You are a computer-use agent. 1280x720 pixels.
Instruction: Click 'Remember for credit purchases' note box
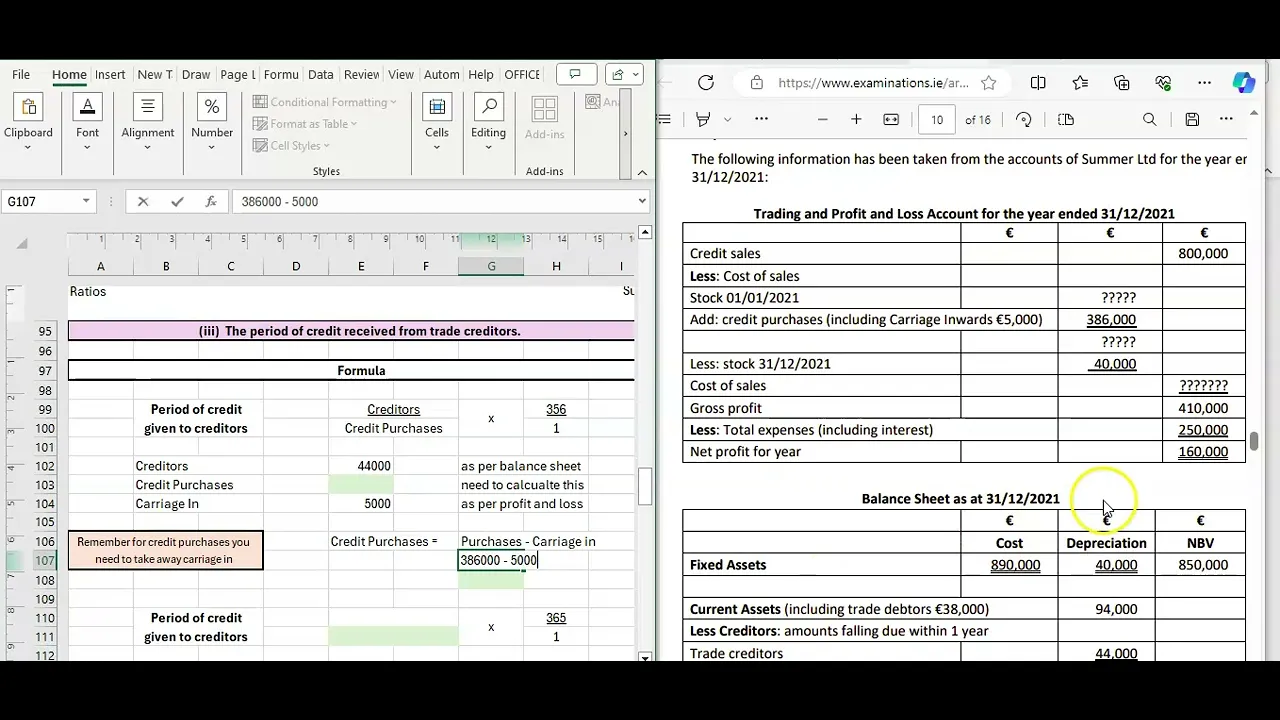pos(166,551)
